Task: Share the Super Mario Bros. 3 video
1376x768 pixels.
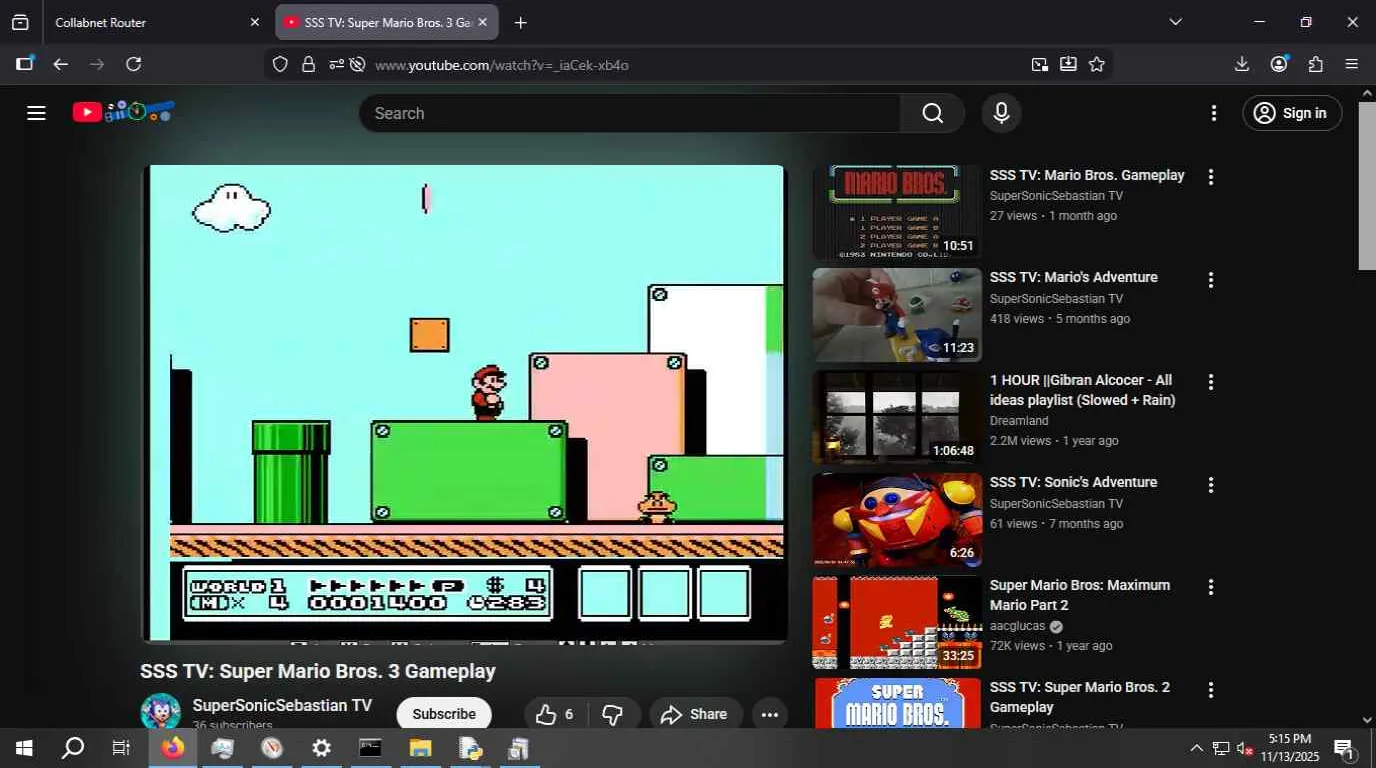Action: pyautogui.click(x=695, y=714)
